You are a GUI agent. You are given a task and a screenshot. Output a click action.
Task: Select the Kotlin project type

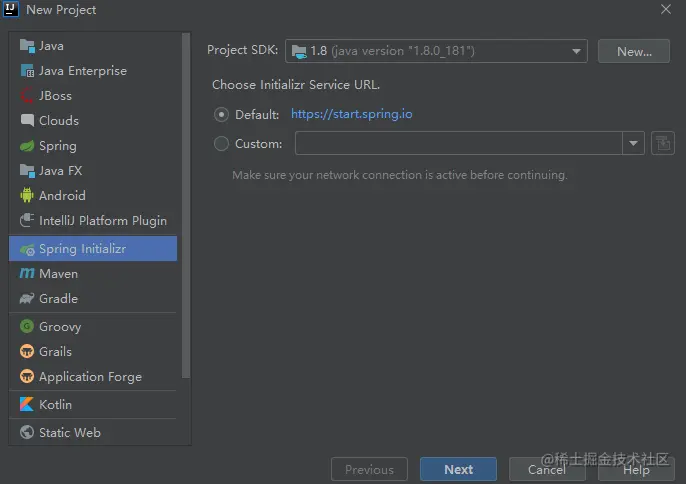coord(93,404)
